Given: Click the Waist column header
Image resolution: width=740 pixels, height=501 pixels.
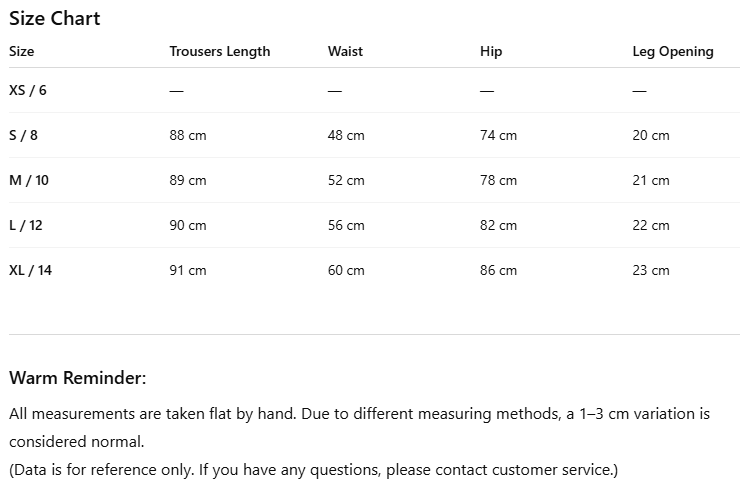Looking at the screenshot, I should click(345, 52).
